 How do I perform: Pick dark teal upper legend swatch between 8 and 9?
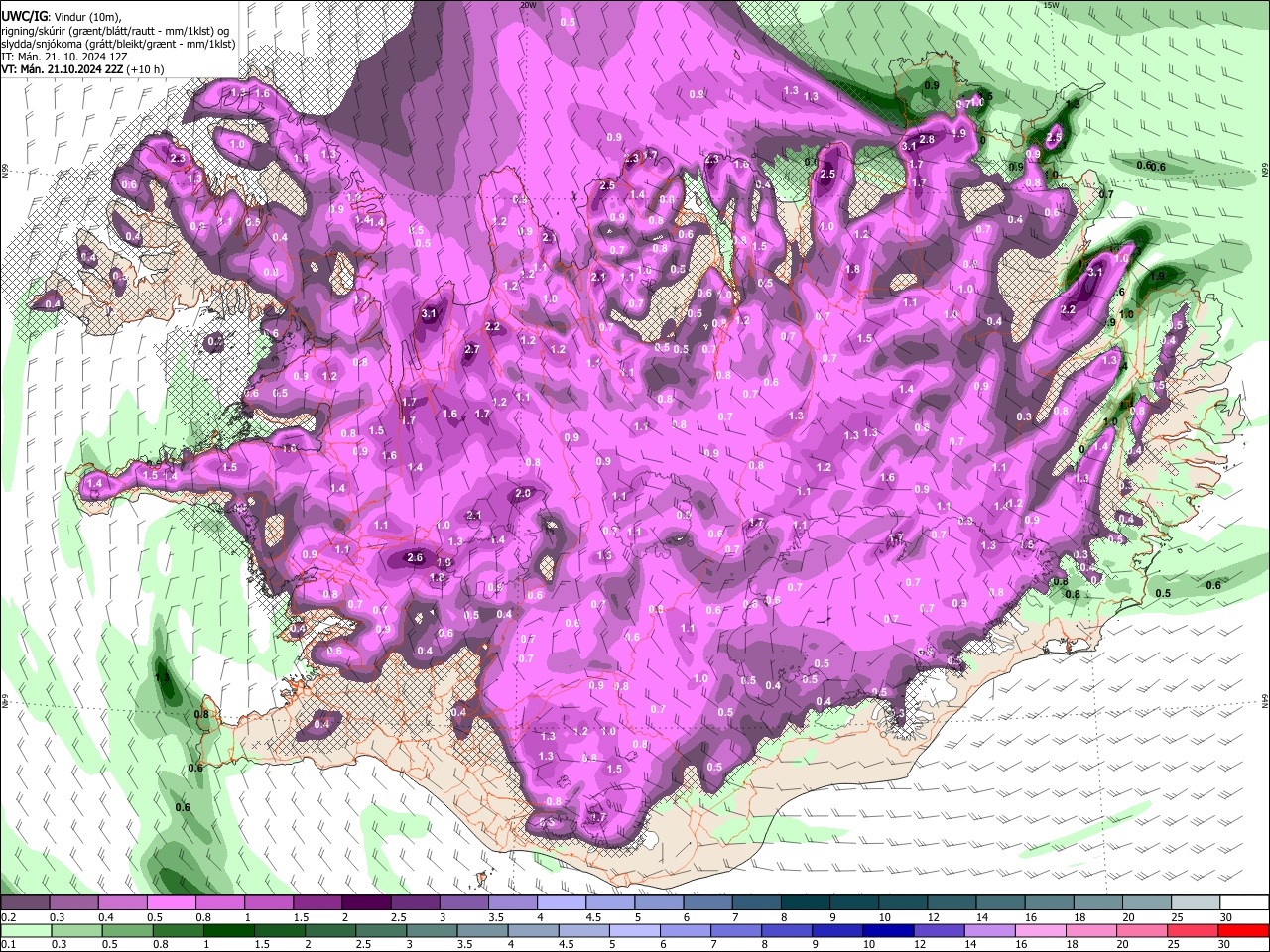[x=806, y=903]
